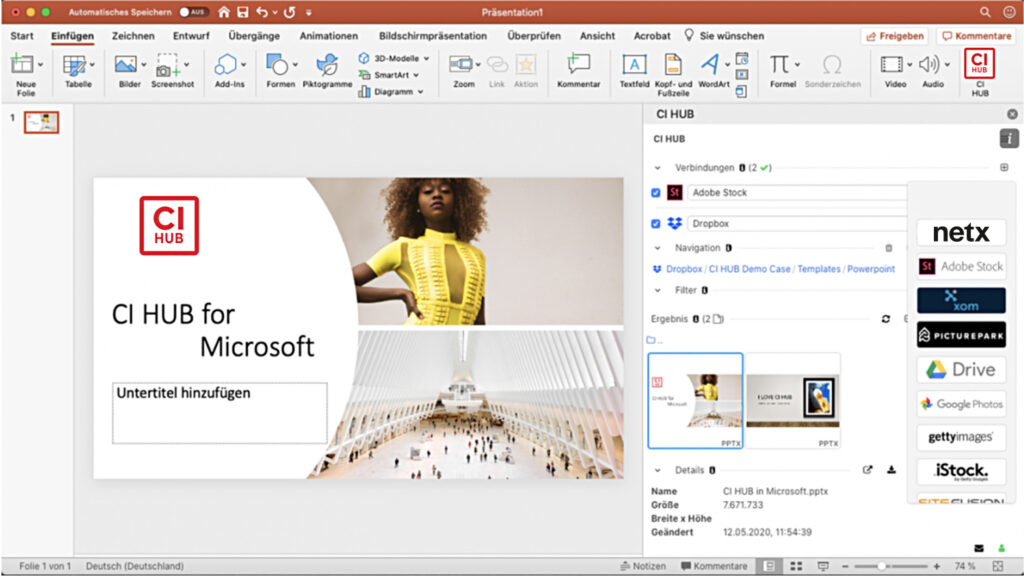Image resolution: width=1024 pixels, height=577 pixels.
Task: Toggle Notizen in the status bar
Action: tap(643, 566)
